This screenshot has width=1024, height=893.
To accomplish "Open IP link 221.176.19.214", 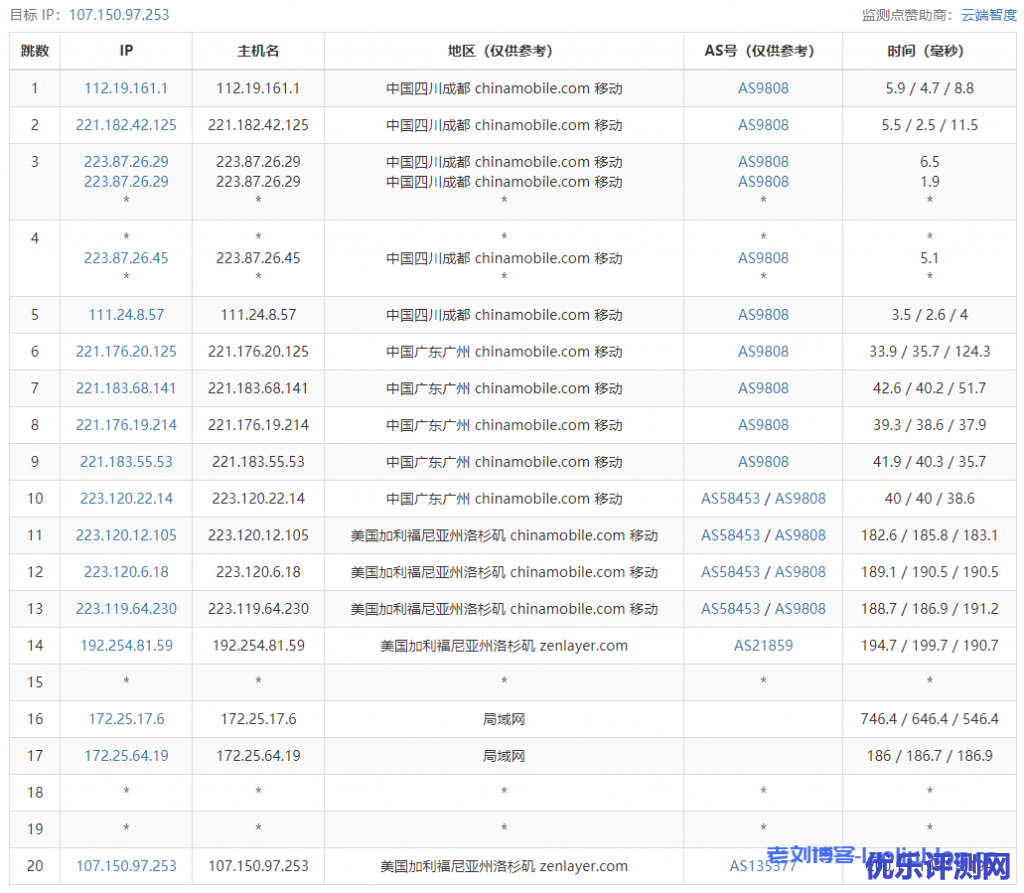I will click(x=126, y=425).
